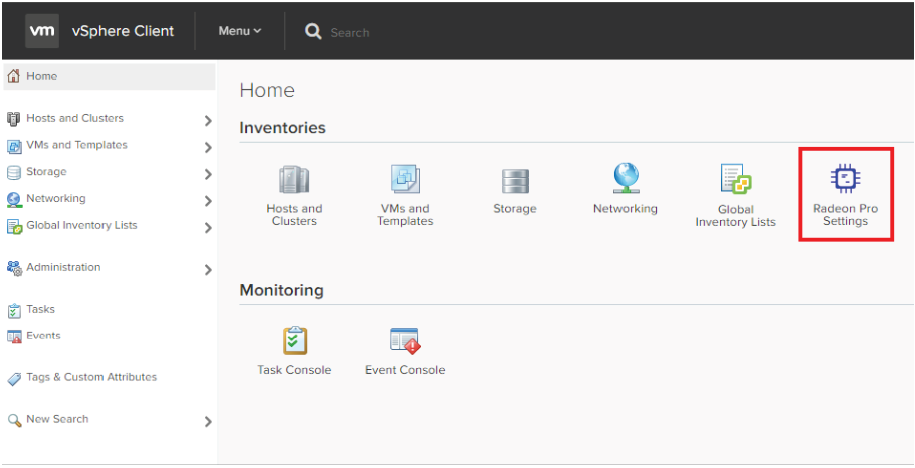Viewport: 915px width, 468px height.
Task: Open the Menu dropdown in header
Action: (x=240, y=31)
